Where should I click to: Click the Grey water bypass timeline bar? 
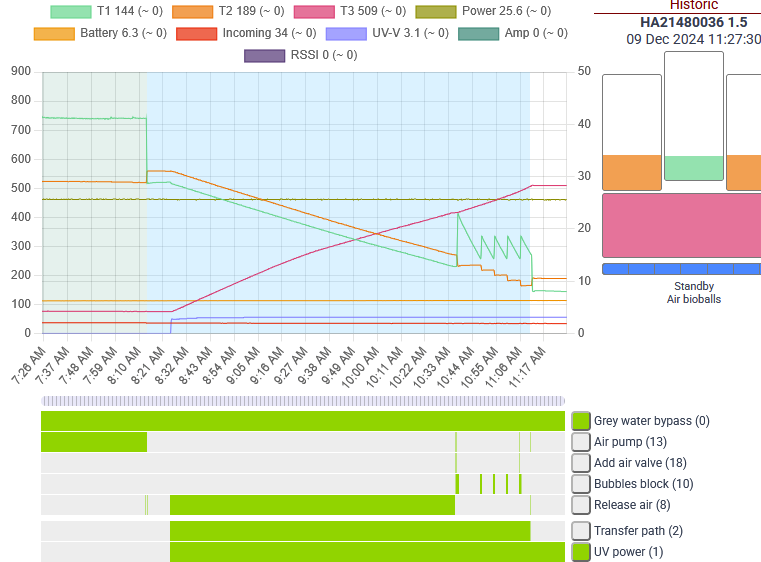pyautogui.click(x=303, y=421)
